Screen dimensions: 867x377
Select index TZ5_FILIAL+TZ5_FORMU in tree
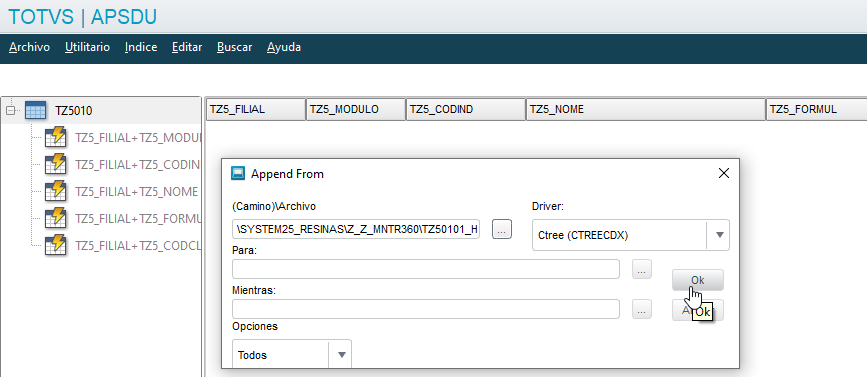pos(137,218)
